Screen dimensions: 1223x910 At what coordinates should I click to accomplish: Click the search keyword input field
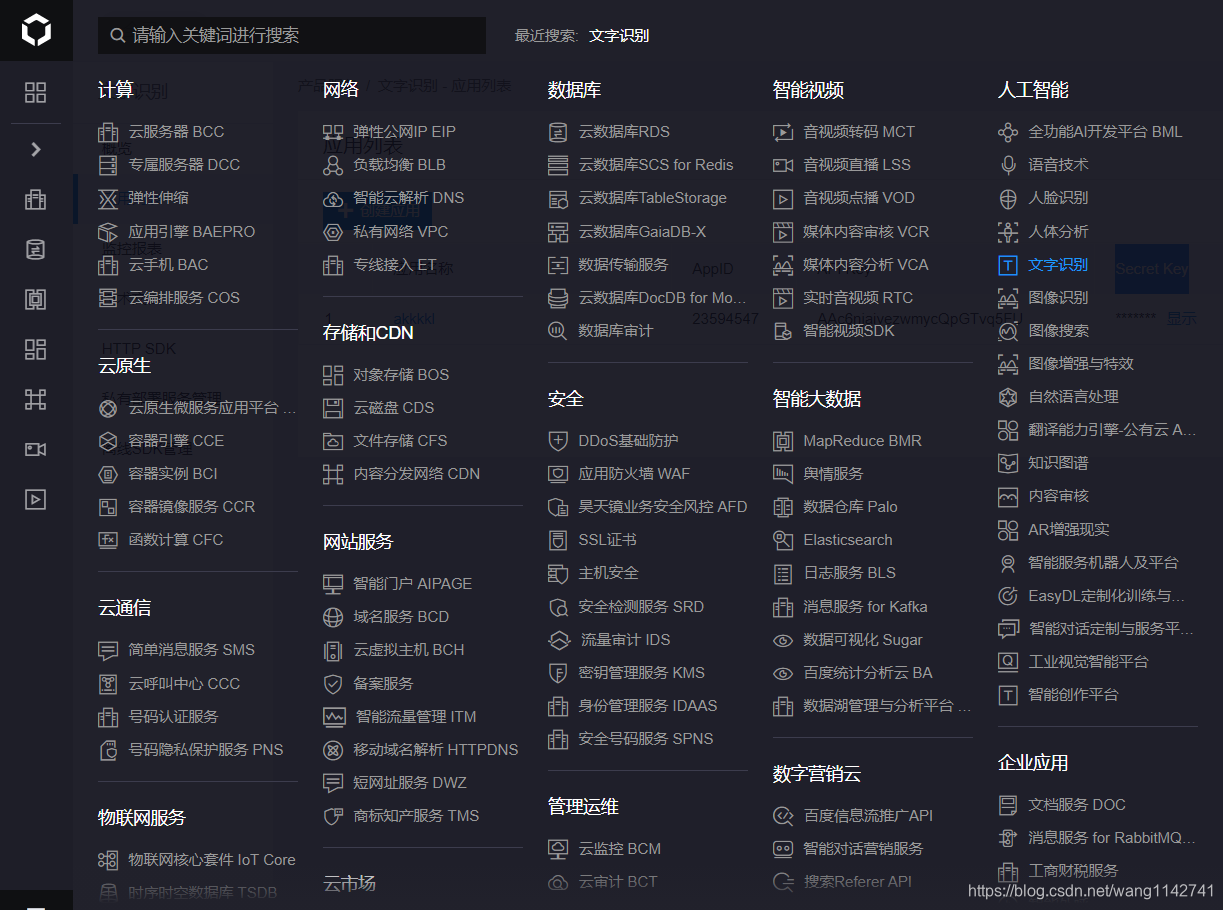tap(292, 35)
